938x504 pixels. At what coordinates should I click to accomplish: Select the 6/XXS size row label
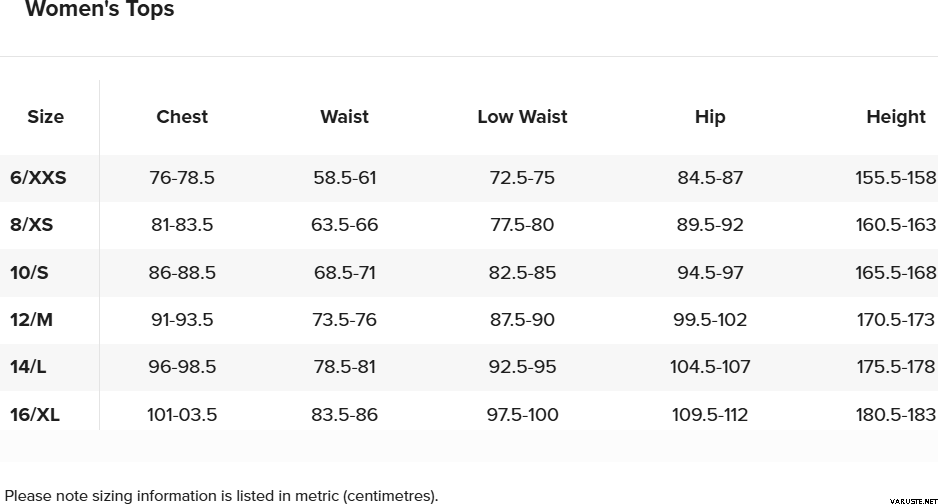pos(38,178)
